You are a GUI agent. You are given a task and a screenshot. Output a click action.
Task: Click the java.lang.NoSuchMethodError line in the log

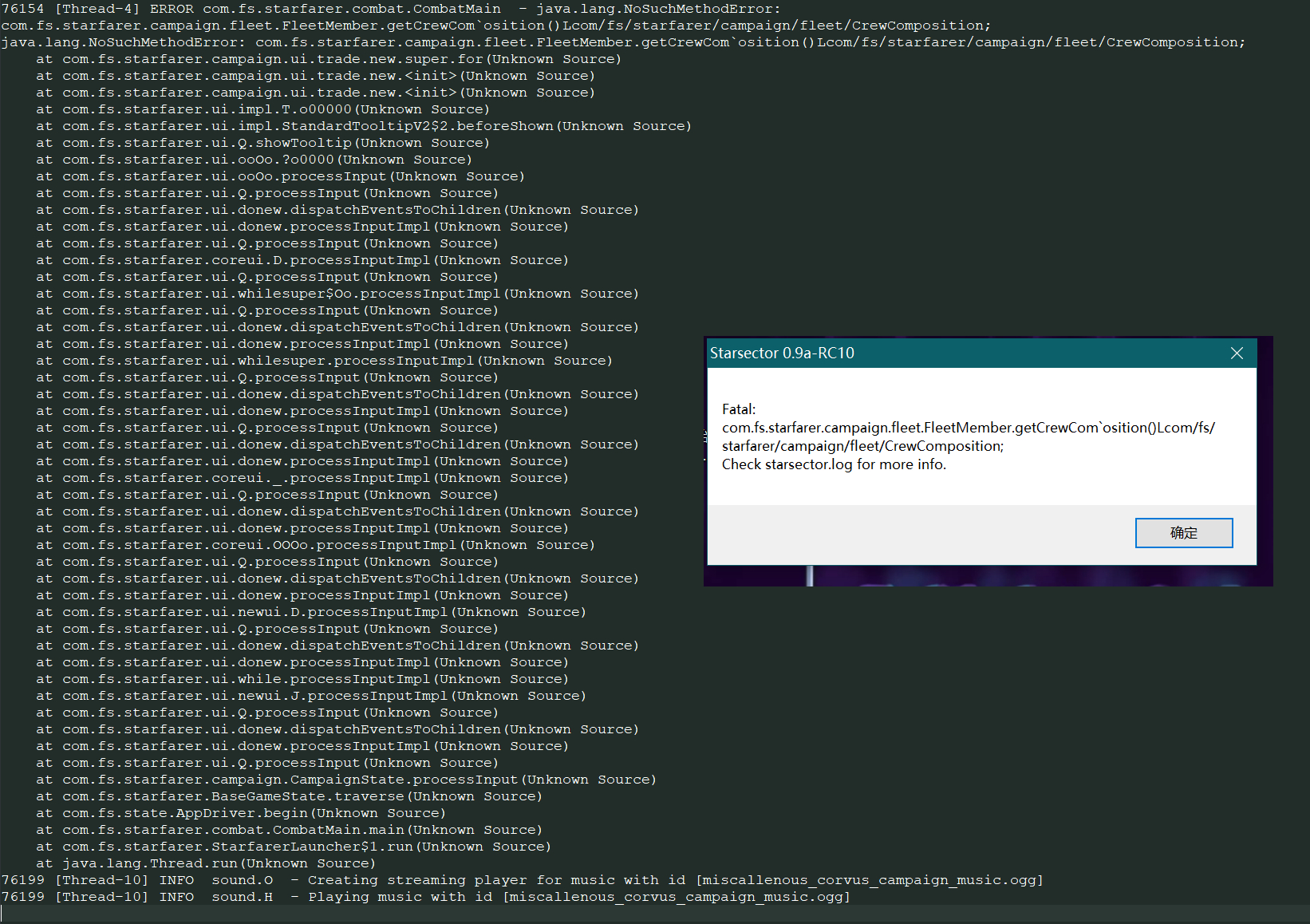622,42
